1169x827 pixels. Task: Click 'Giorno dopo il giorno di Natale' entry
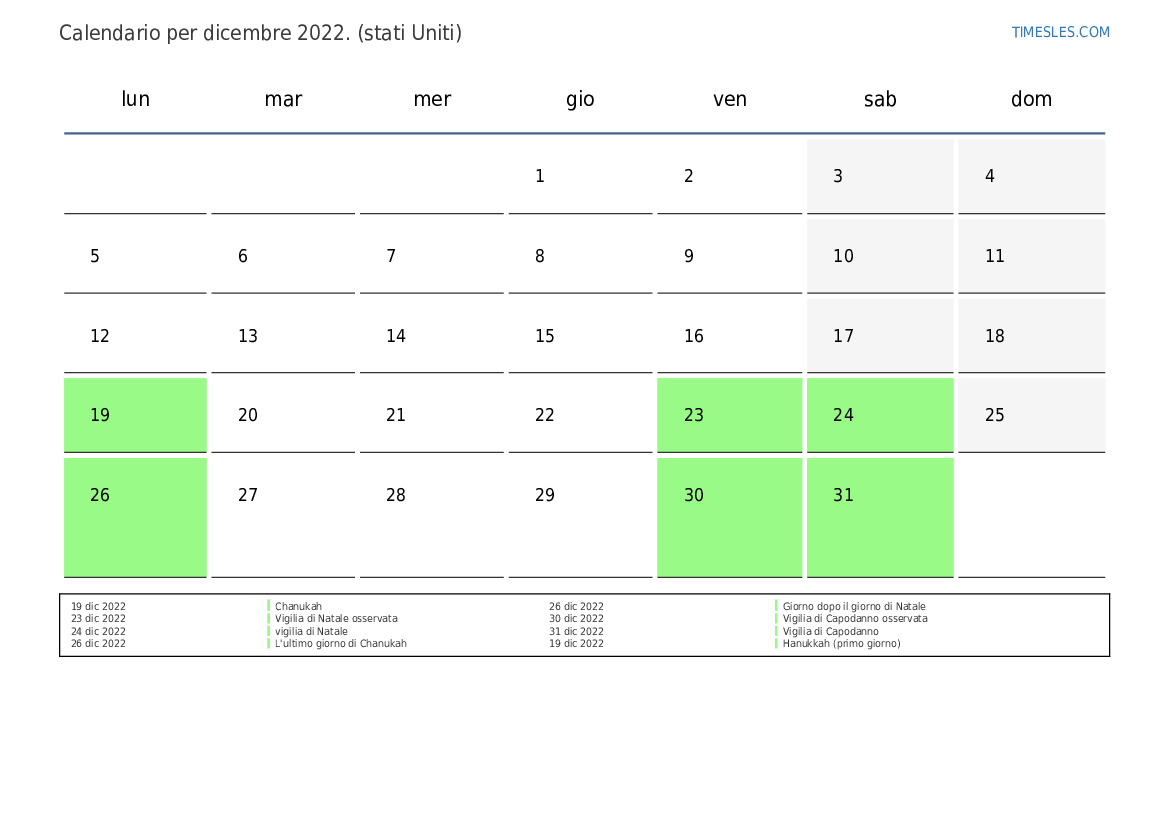854,606
